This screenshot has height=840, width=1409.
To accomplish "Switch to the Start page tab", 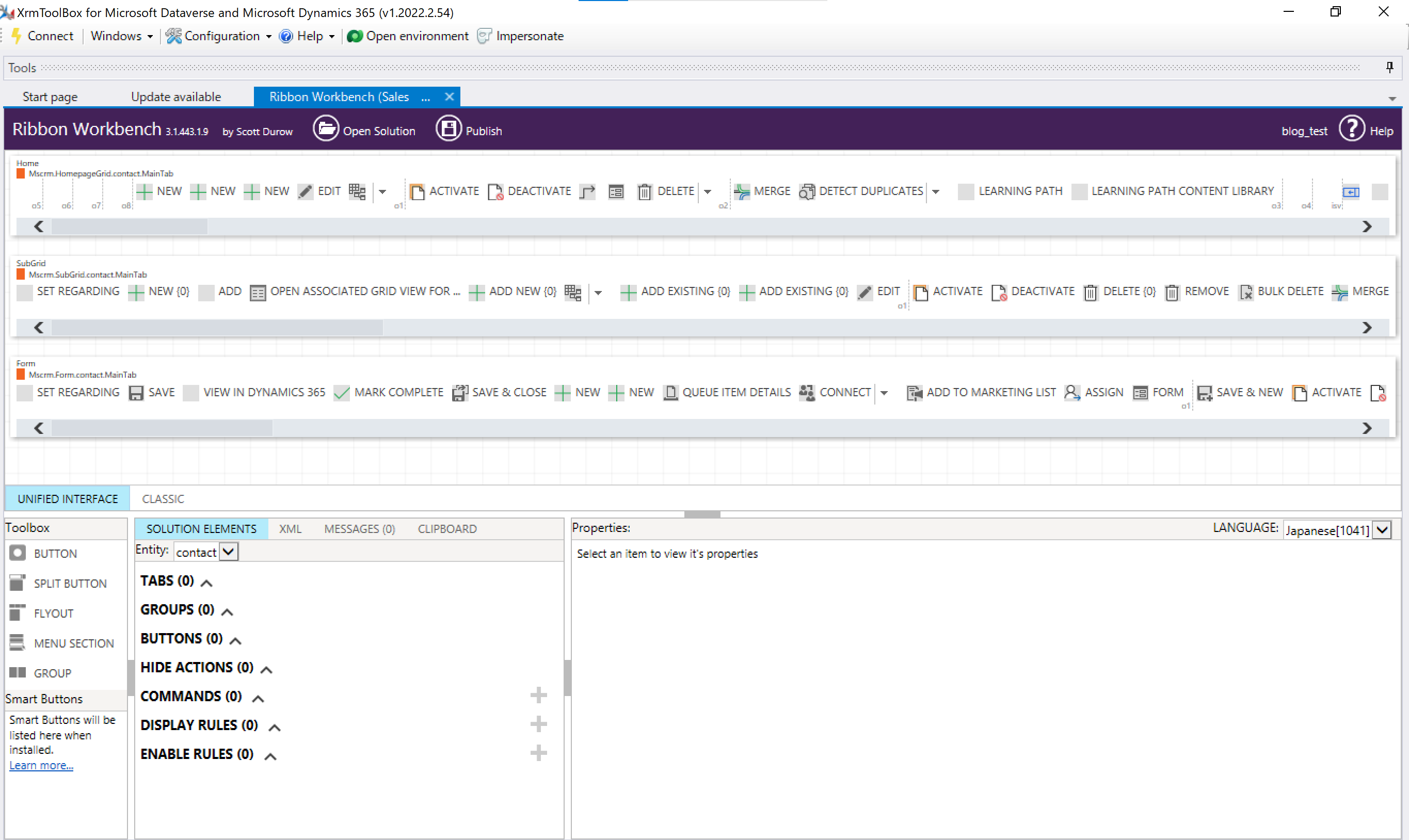I will point(50,97).
